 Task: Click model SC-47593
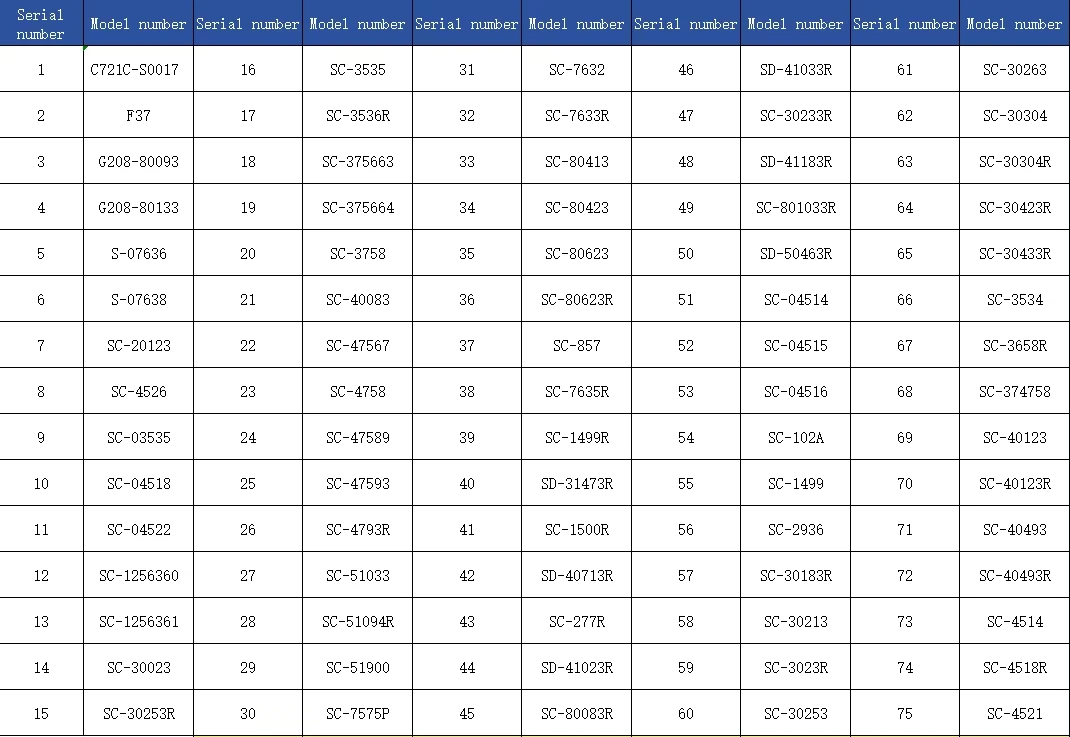(x=358, y=483)
